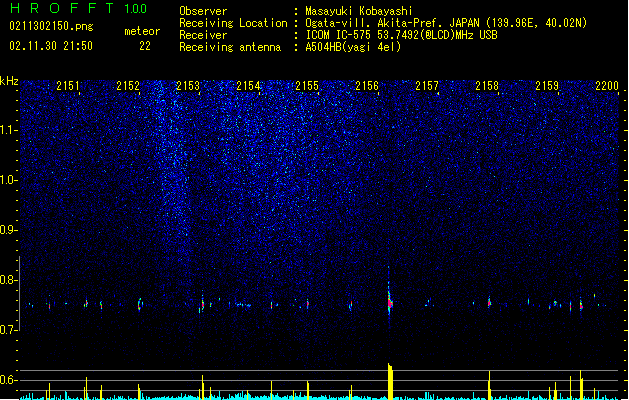Screen dimensions: 629x400
Task: Click time marker 2159
Action: [x=547, y=85]
